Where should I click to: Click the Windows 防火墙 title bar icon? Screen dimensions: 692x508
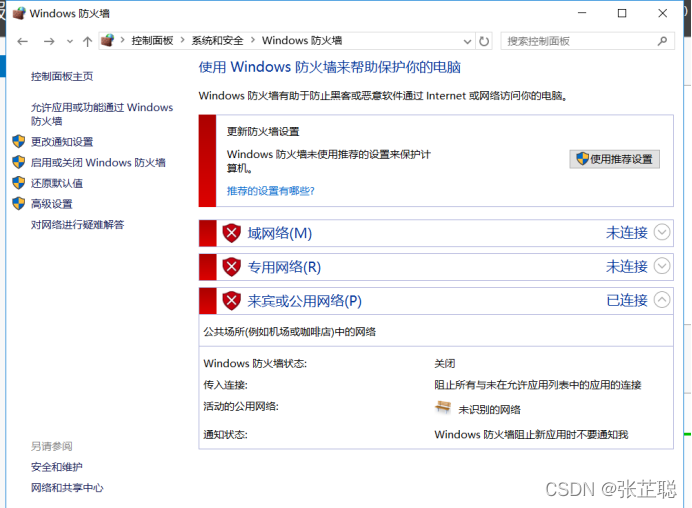19,13
